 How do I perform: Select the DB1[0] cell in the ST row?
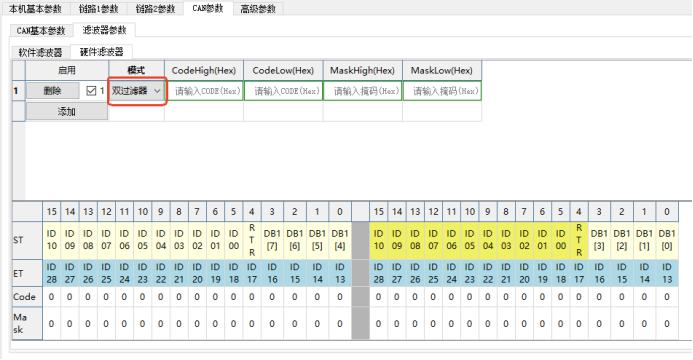point(667,240)
